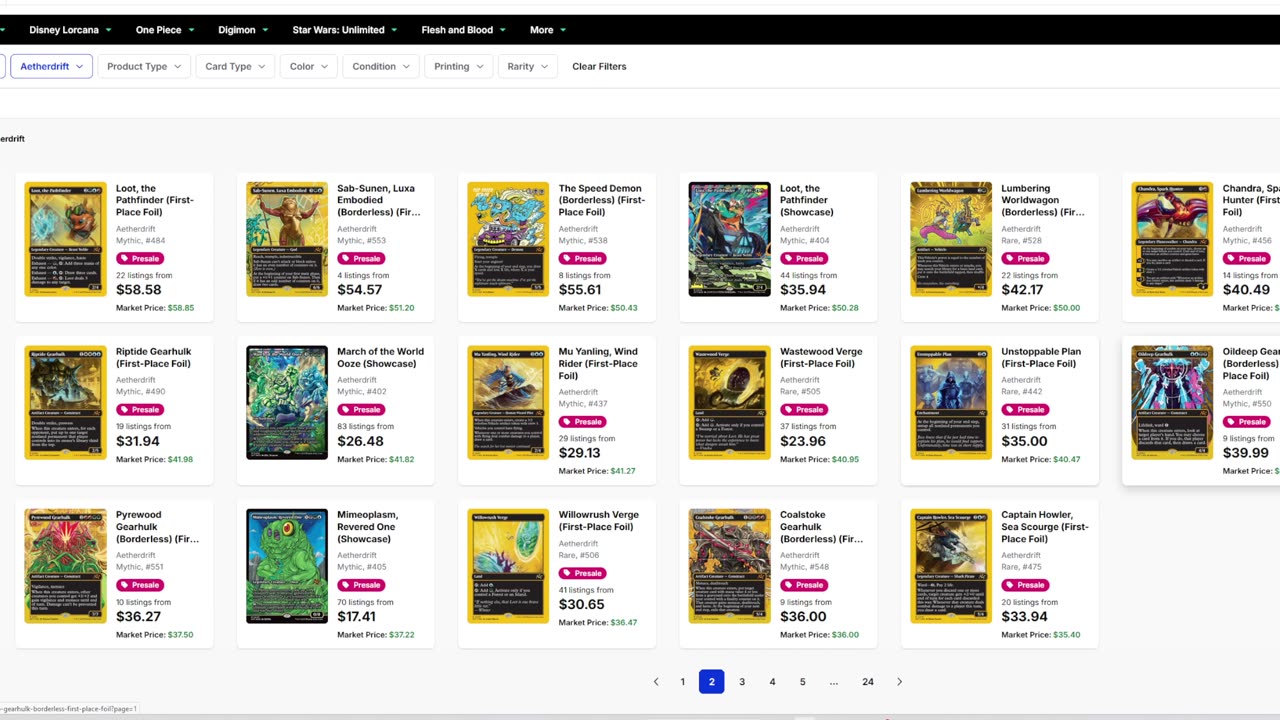Click Presale badge on Willowrush Verge
The image size is (1280, 720).
[x=582, y=574]
